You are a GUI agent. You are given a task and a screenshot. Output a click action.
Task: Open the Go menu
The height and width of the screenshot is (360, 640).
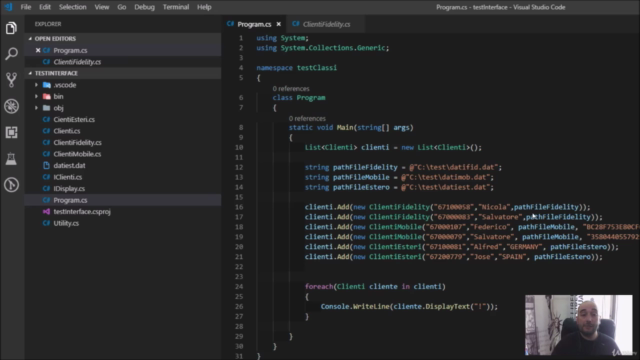(122, 7)
